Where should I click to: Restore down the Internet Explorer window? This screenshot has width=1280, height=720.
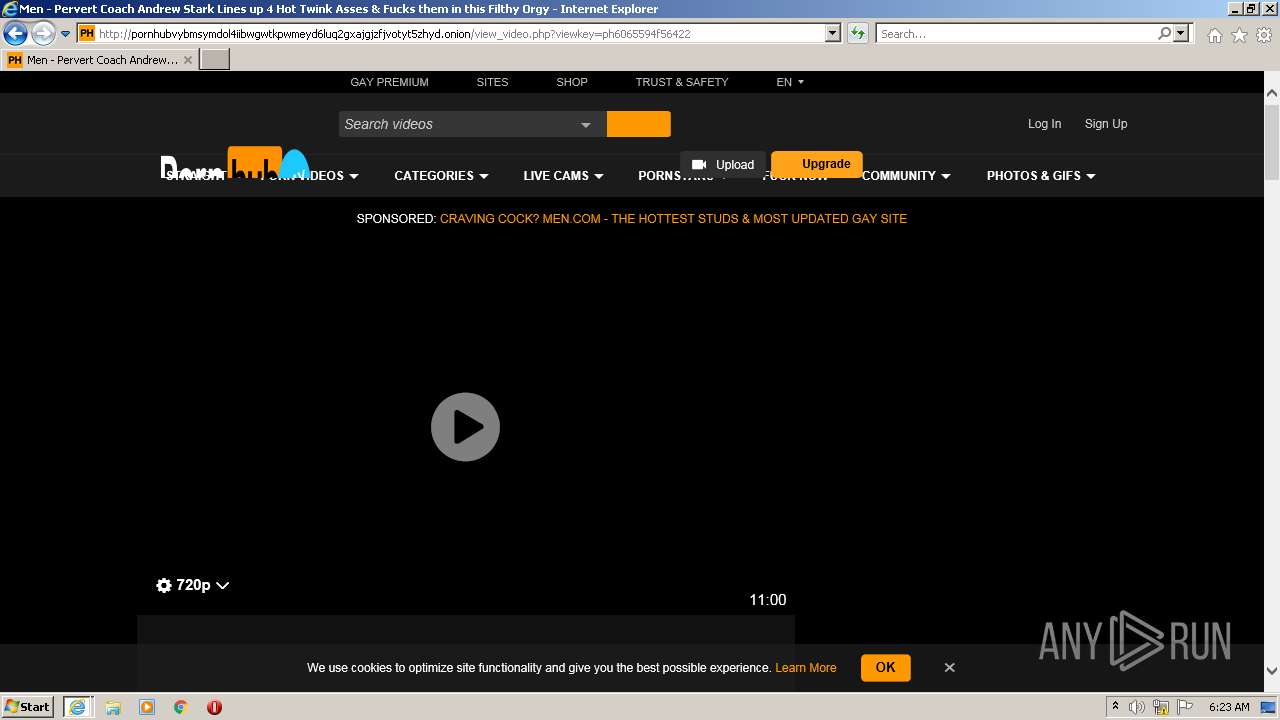click(1250, 8)
